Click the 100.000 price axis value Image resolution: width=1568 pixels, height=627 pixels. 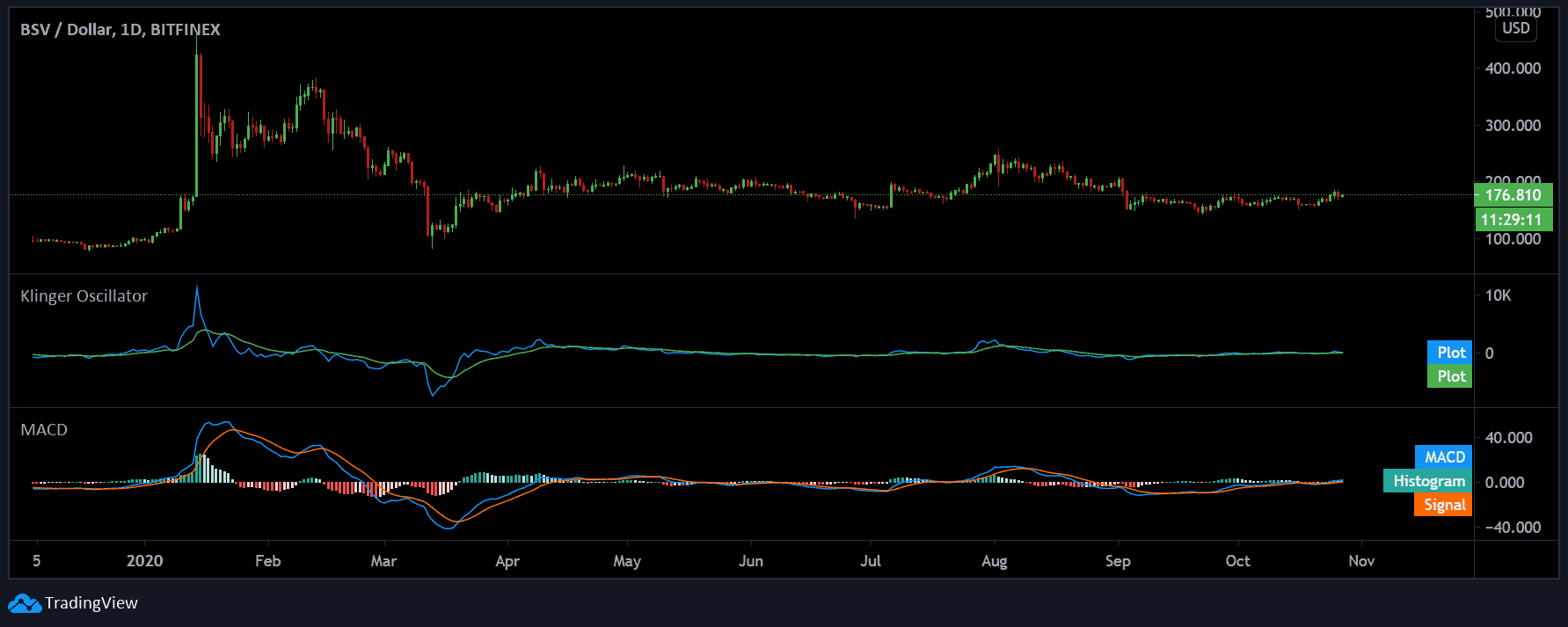(x=1513, y=239)
